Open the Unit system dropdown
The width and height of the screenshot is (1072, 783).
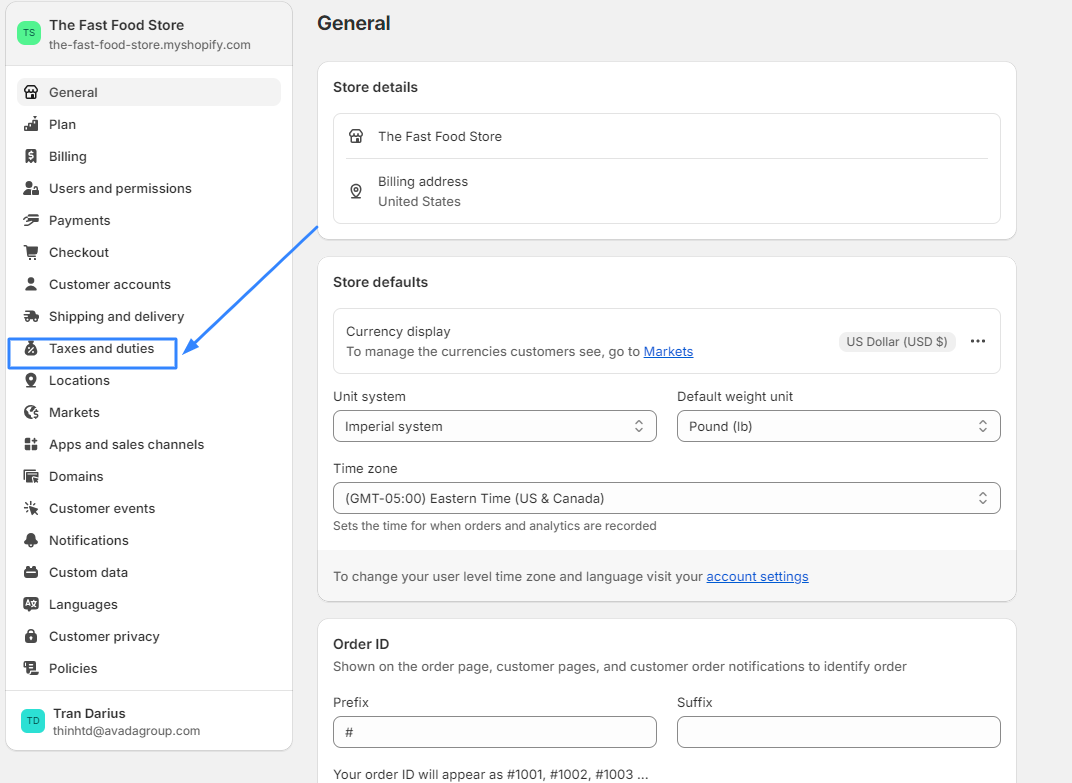[494, 425]
